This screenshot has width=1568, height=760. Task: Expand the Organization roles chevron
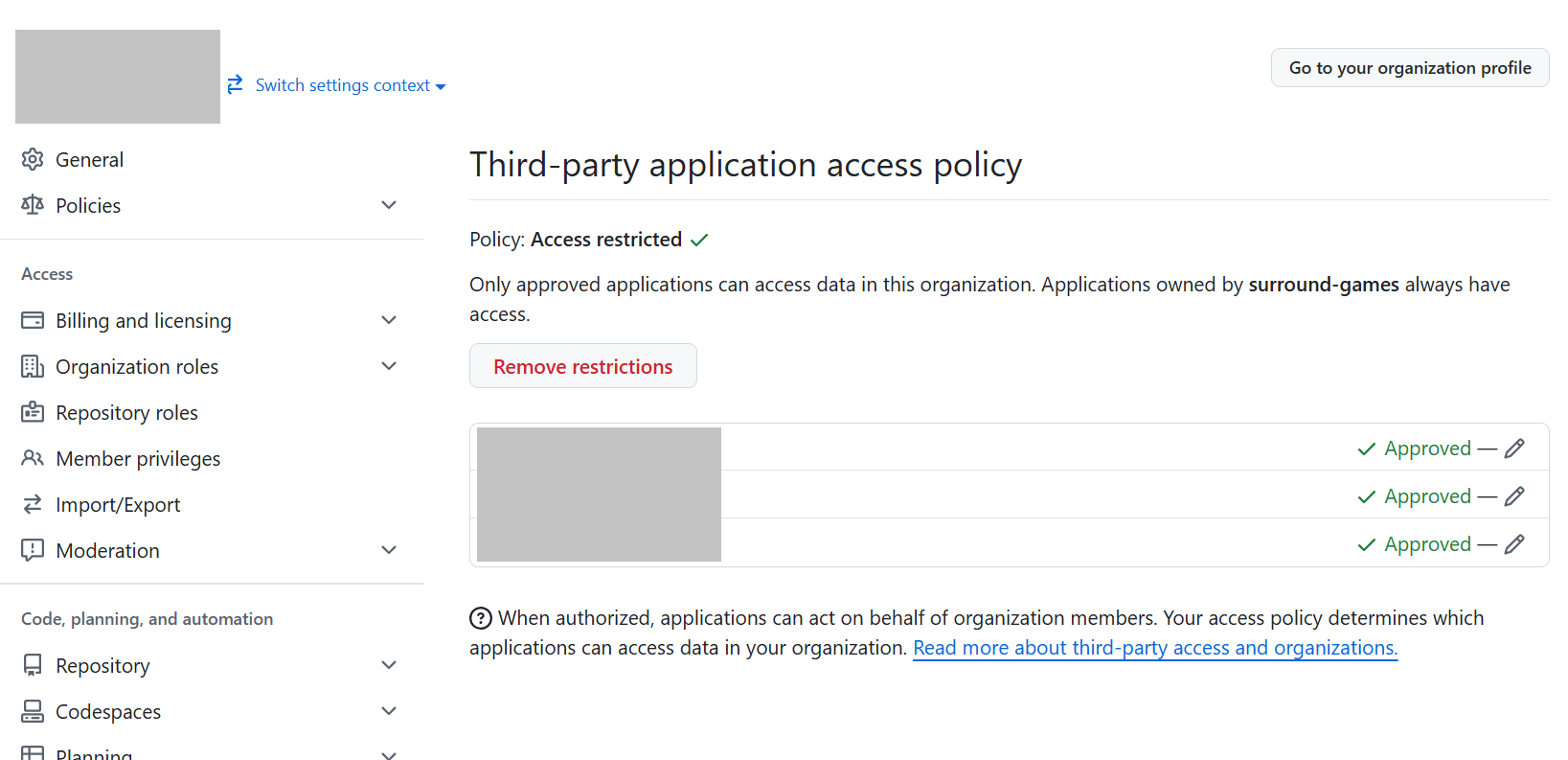point(389,366)
